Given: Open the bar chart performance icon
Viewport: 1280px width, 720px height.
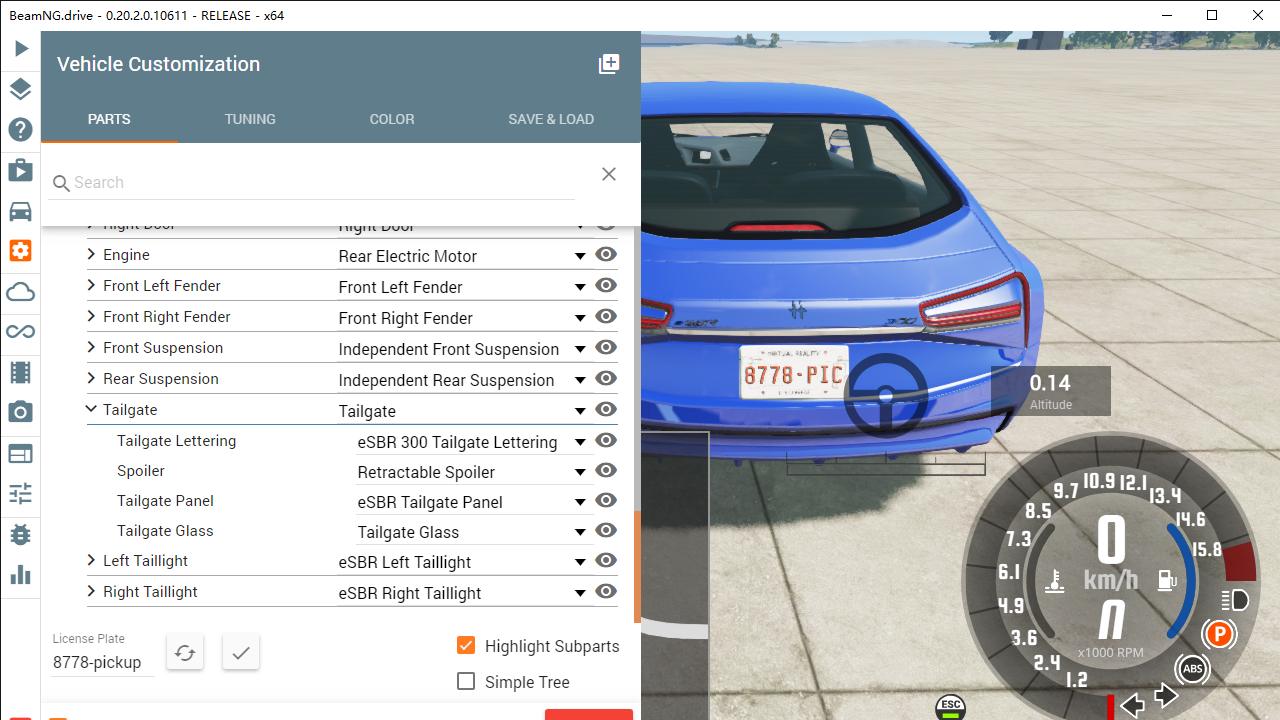Looking at the screenshot, I should tap(21, 575).
